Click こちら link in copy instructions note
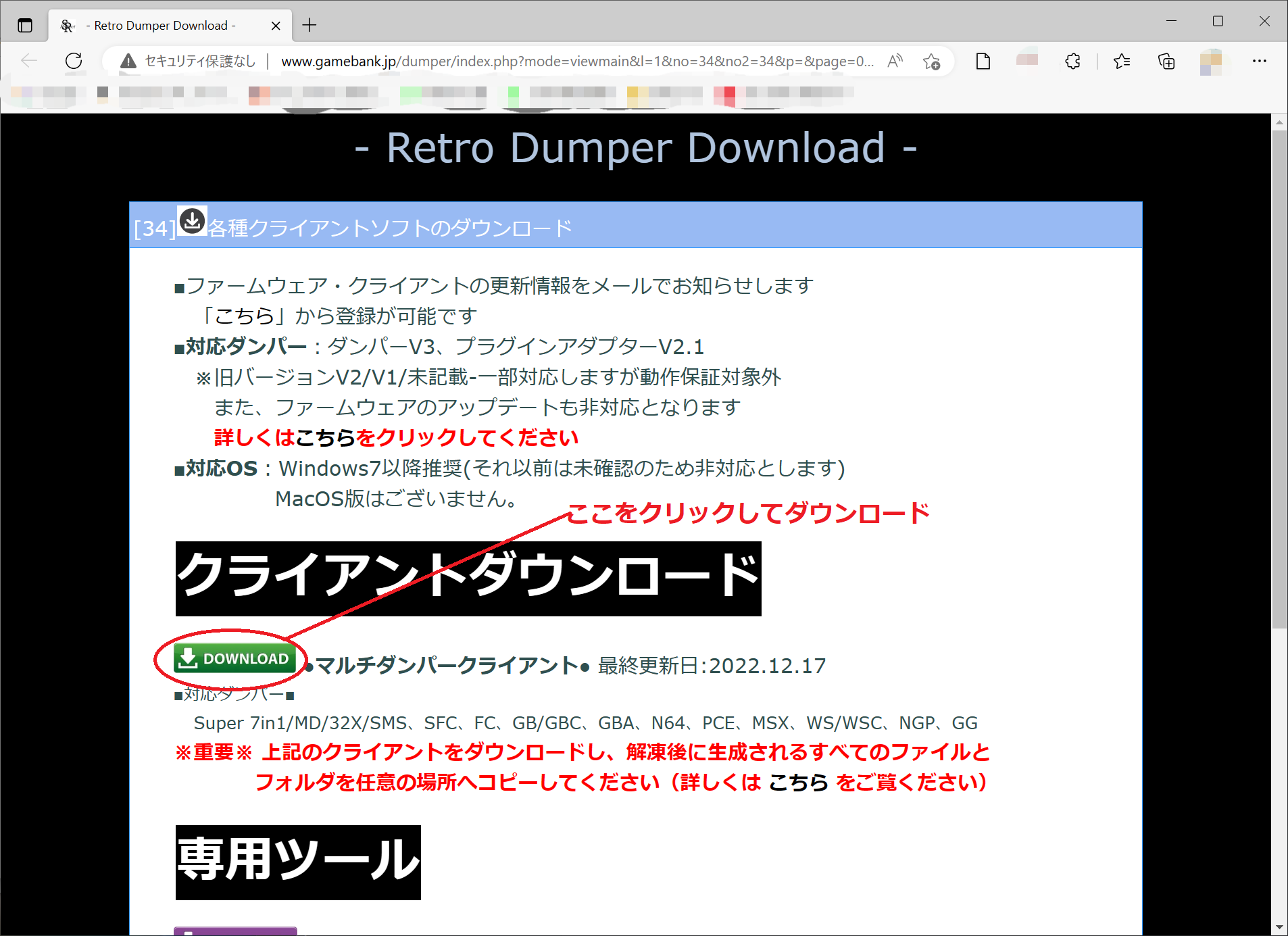The height and width of the screenshot is (936, 1288). coord(798,782)
